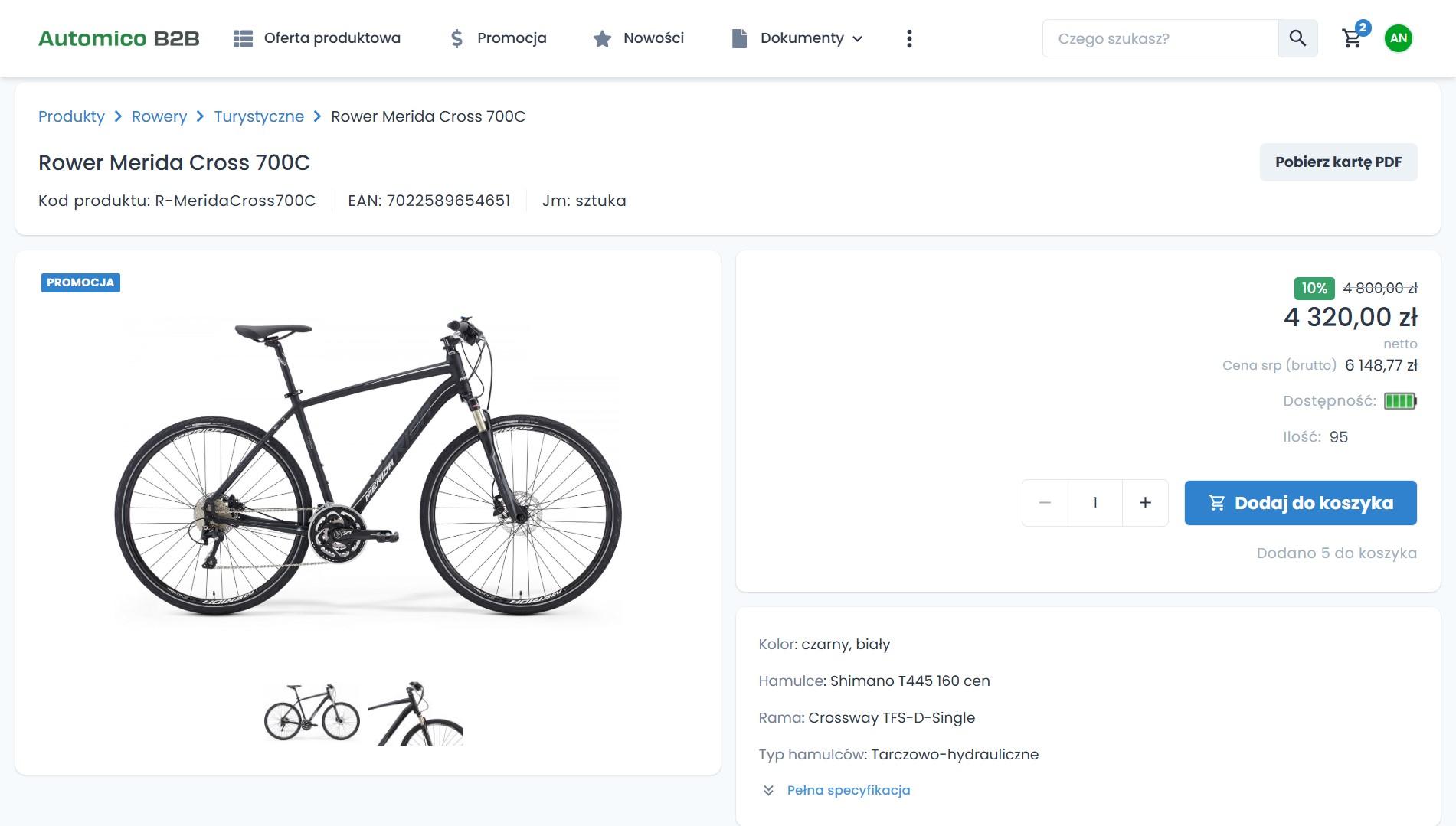Decrease quantity with minus button
Viewport: 1456px width, 826px height.
1045,503
